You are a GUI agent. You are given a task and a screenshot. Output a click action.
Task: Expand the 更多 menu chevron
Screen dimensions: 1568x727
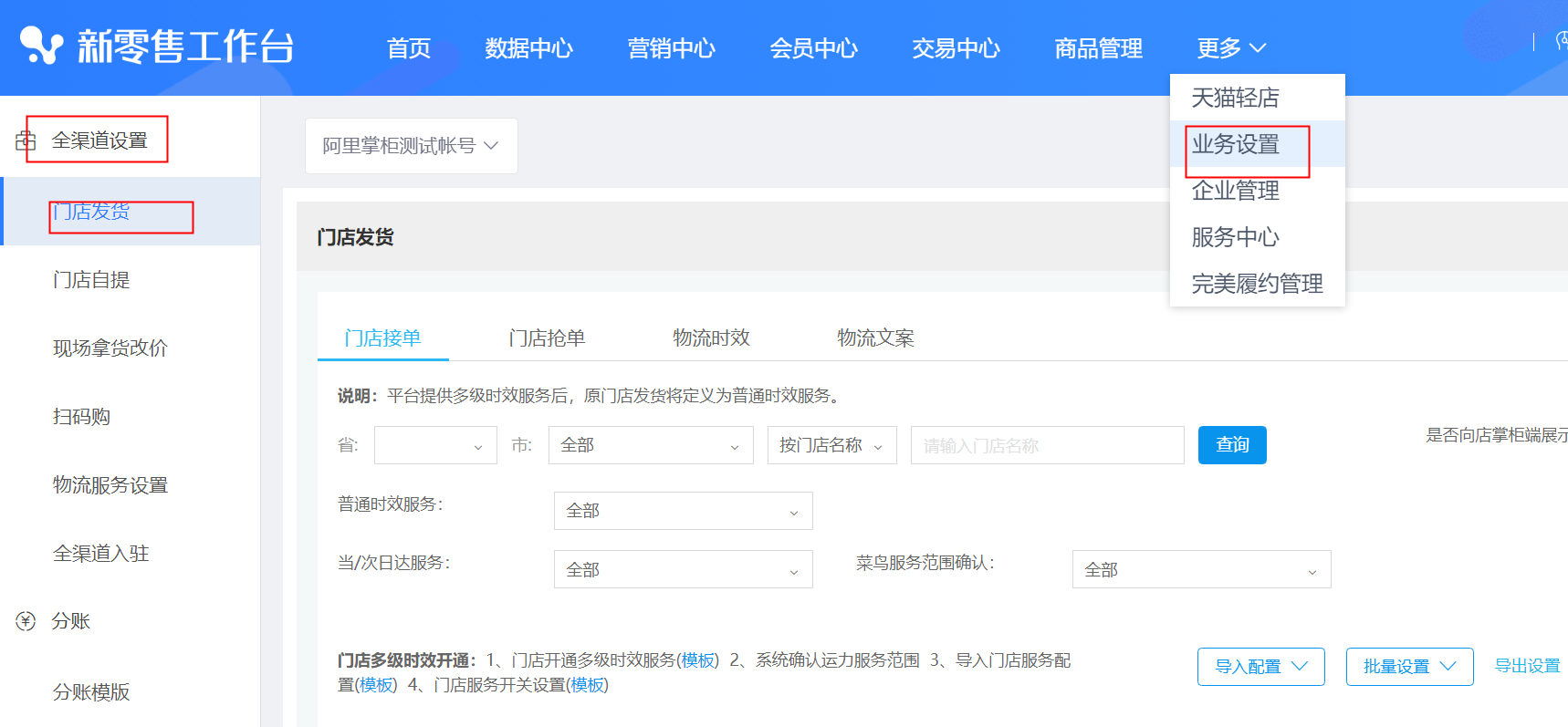tap(1258, 48)
